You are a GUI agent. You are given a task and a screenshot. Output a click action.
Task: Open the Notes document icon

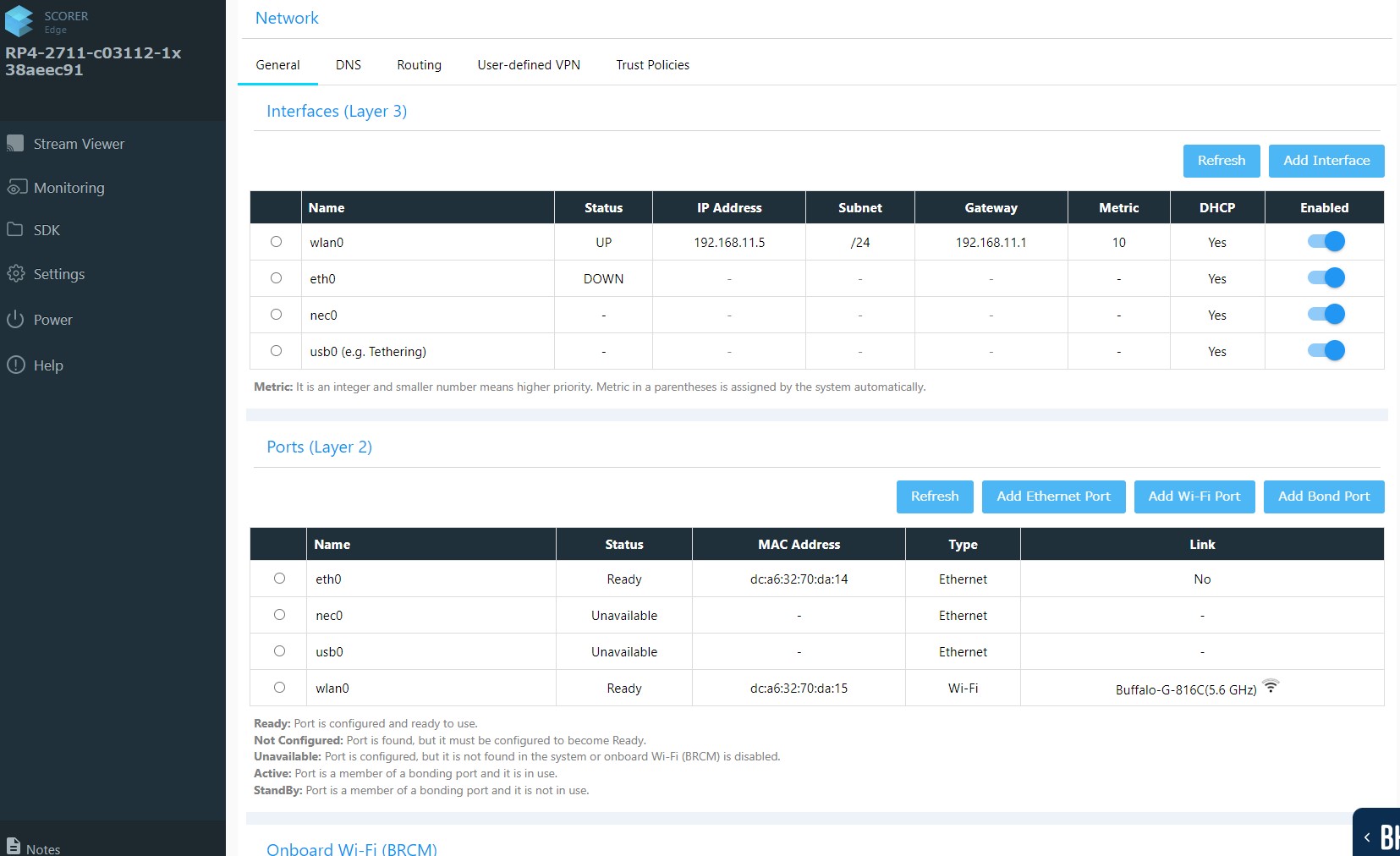(14, 847)
